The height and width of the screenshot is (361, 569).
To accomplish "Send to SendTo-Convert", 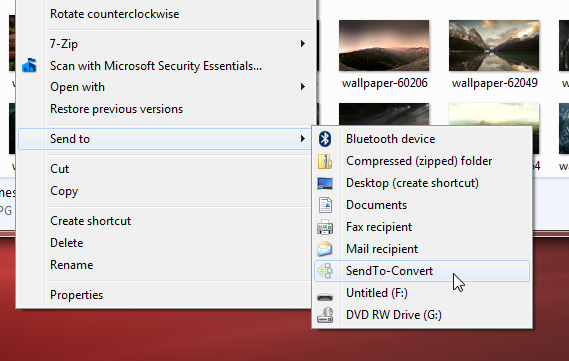I will tap(422, 271).
